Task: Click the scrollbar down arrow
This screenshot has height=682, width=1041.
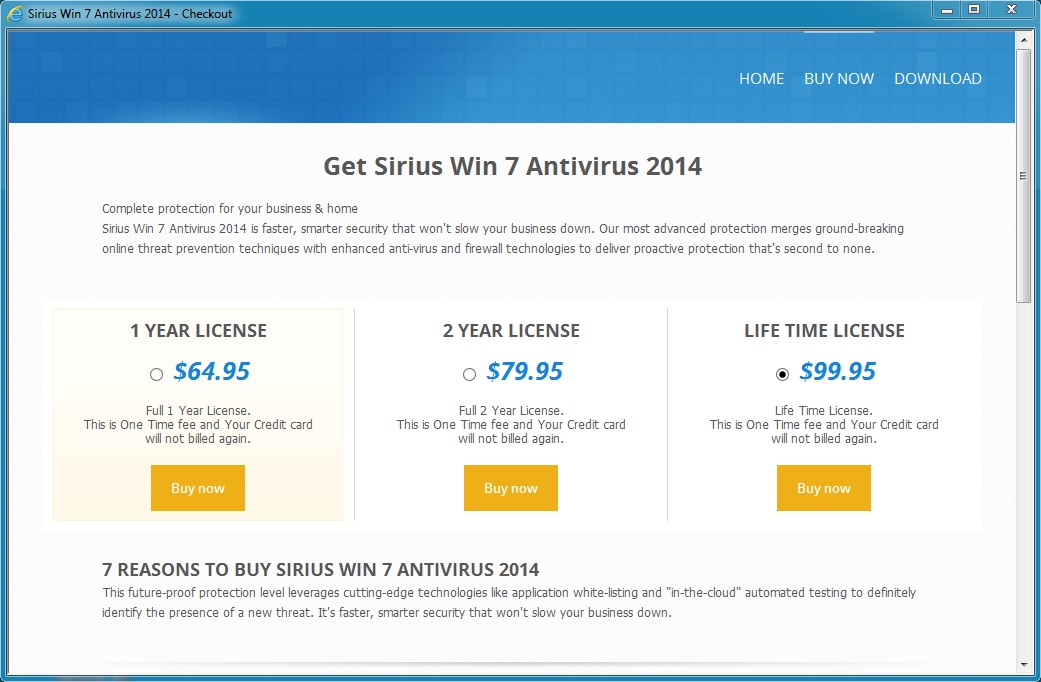Action: tap(1024, 664)
